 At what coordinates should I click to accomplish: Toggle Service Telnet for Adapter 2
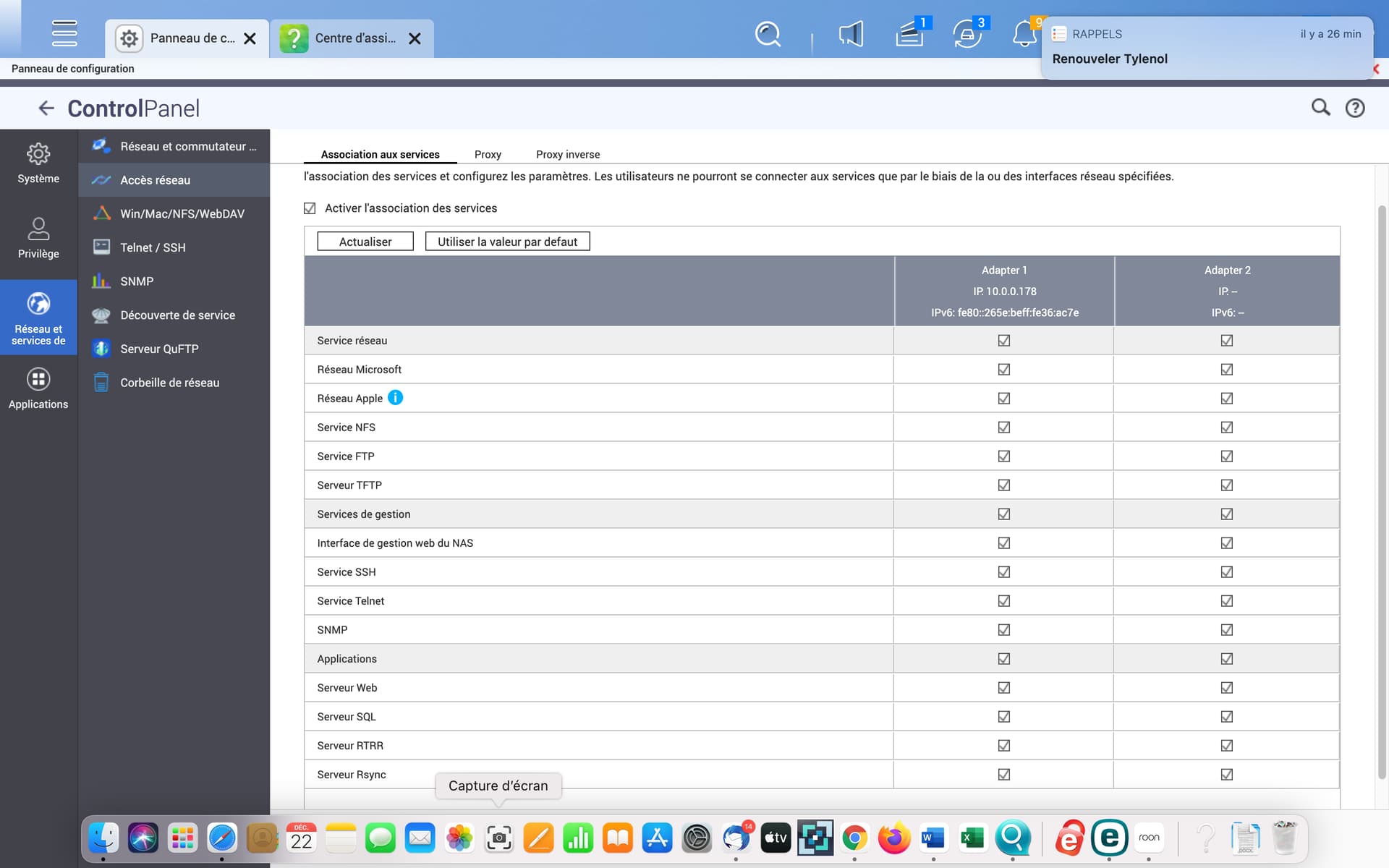point(1227,600)
